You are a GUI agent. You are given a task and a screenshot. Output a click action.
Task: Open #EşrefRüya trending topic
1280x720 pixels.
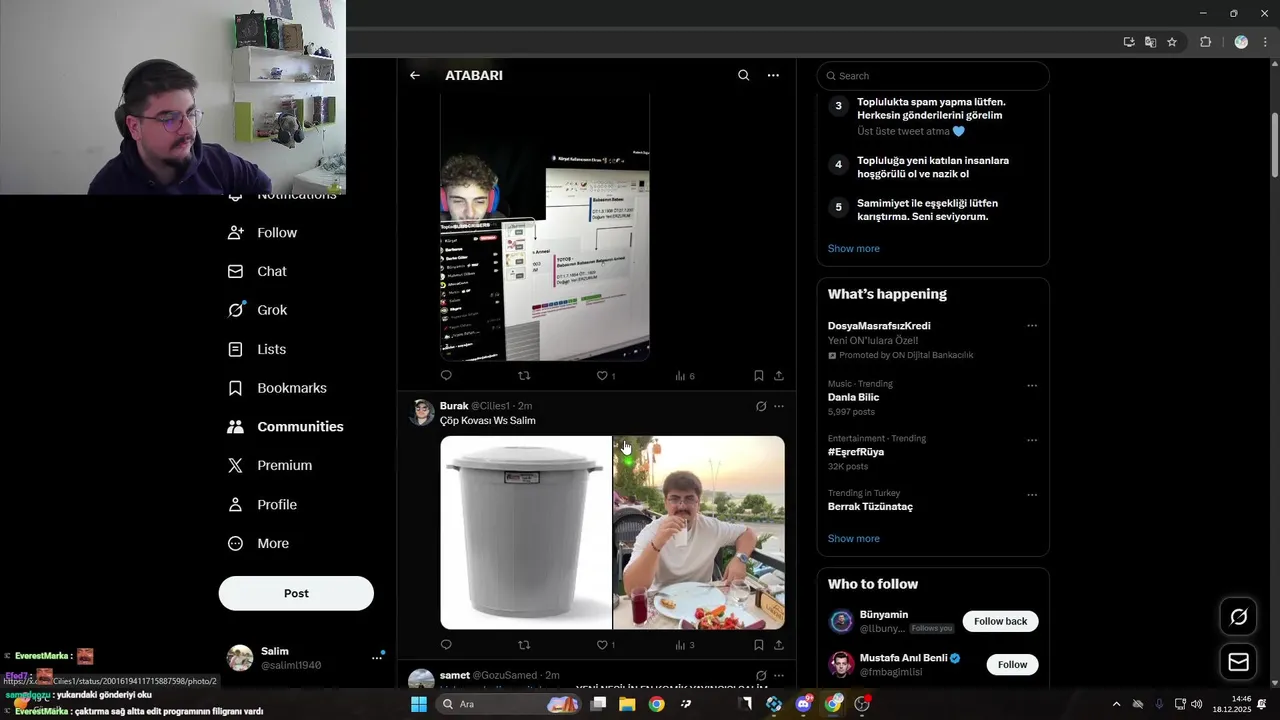(856, 452)
